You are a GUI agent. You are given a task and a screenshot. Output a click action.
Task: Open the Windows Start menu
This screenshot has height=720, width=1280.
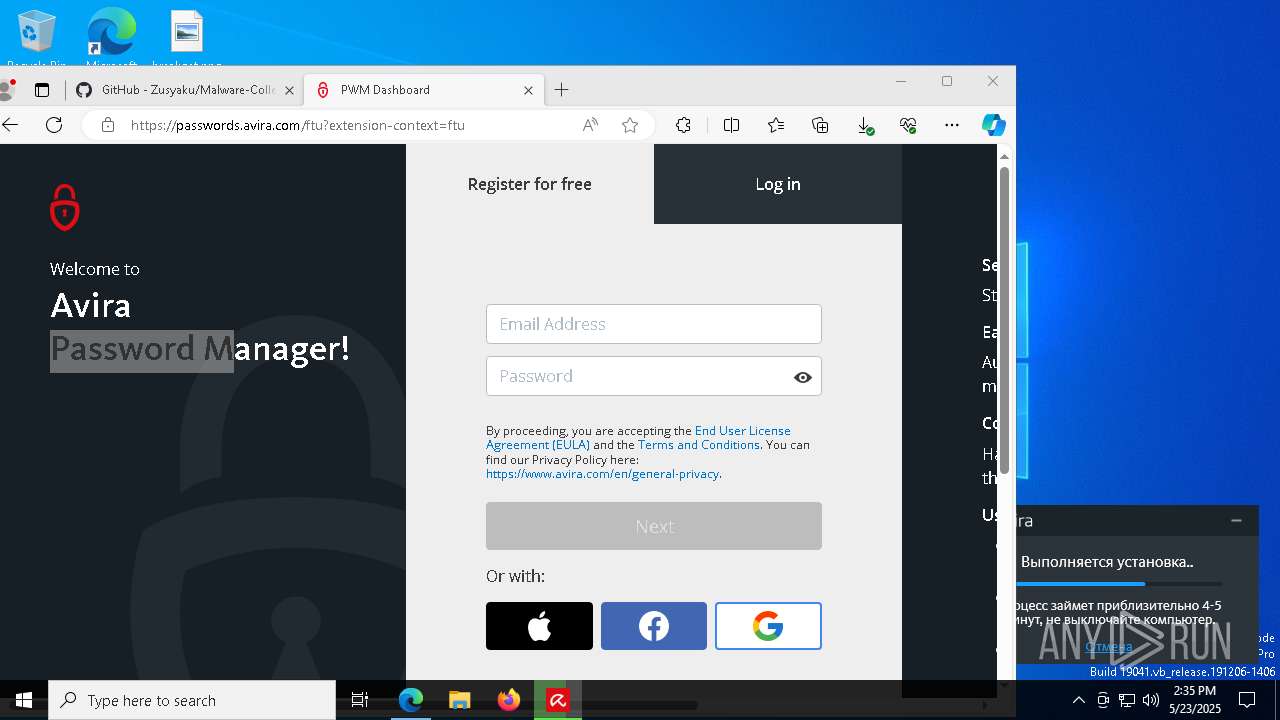tap(24, 700)
